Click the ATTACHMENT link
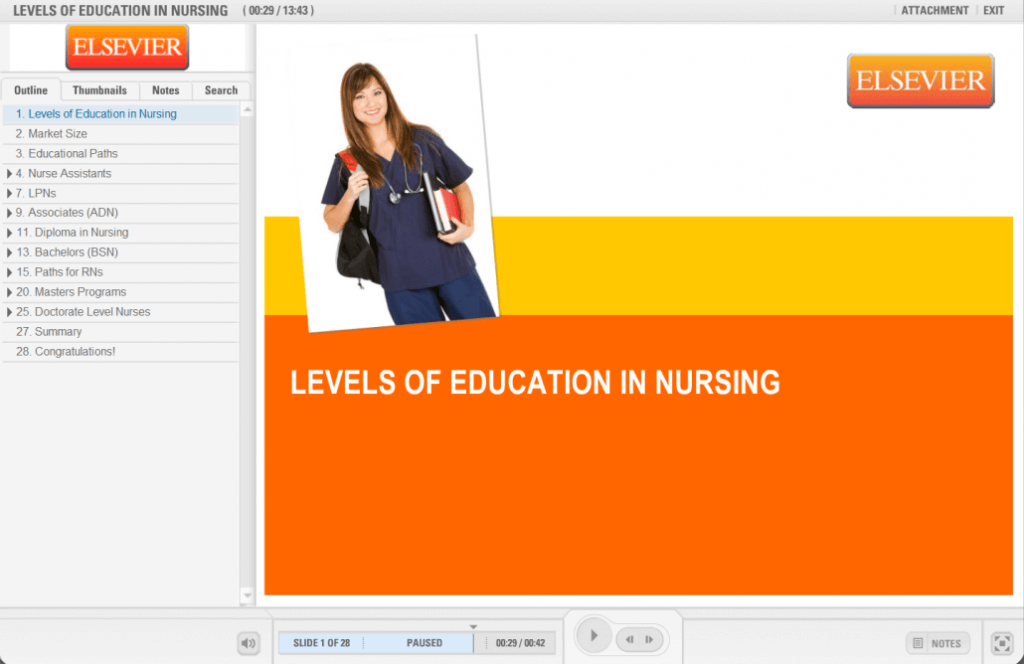The image size is (1024, 664). click(935, 10)
